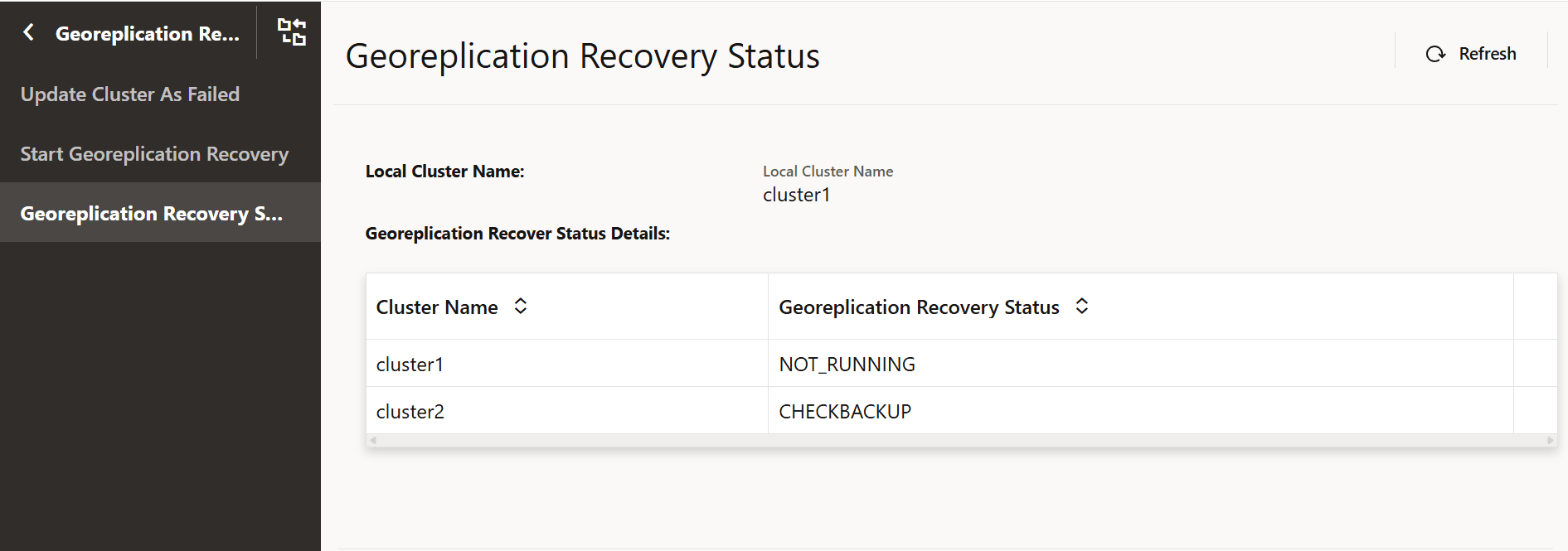Viewport: 1568px width, 551px height.
Task: Select the cluster2 cell in the status table
Action: click(x=410, y=412)
